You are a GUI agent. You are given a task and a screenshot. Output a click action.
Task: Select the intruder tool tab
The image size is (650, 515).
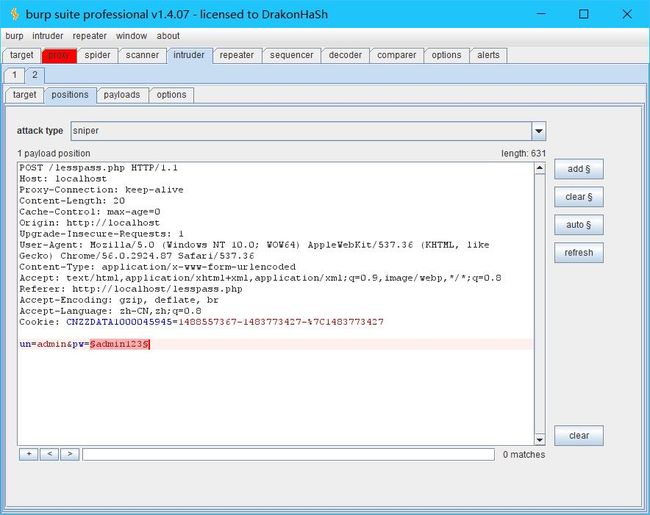[189, 55]
